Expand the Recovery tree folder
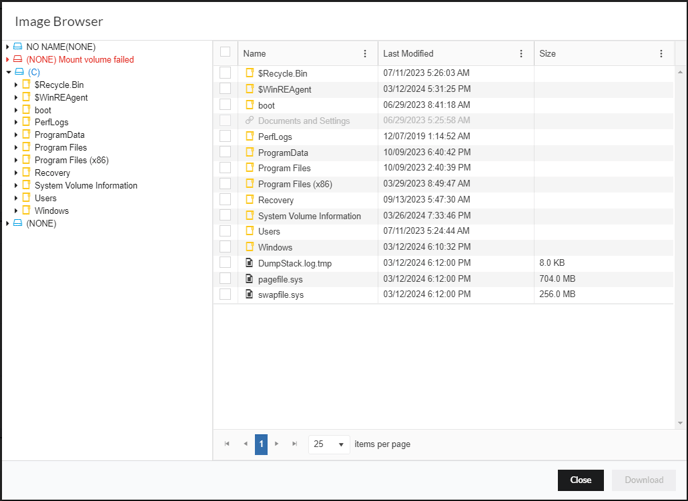The width and height of the screenshot is (688, 501). [x=16, y=173]
